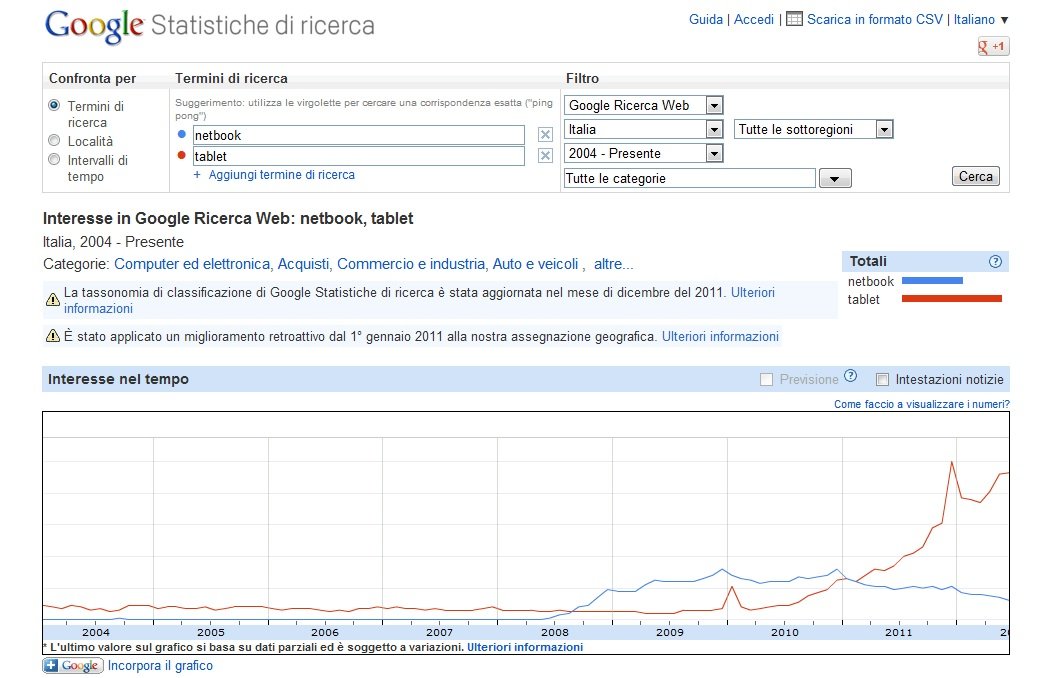Screen dimensions: 1063x678
Task: Click the Accedi link
Action: click(754, 20)
